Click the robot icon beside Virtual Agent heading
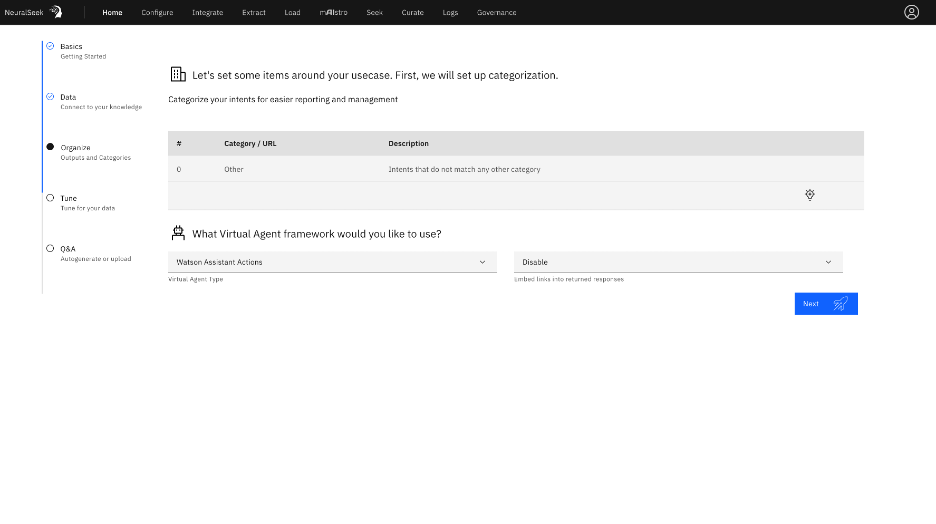The width and height of the screenshot is (936, 524). point(178,233)
